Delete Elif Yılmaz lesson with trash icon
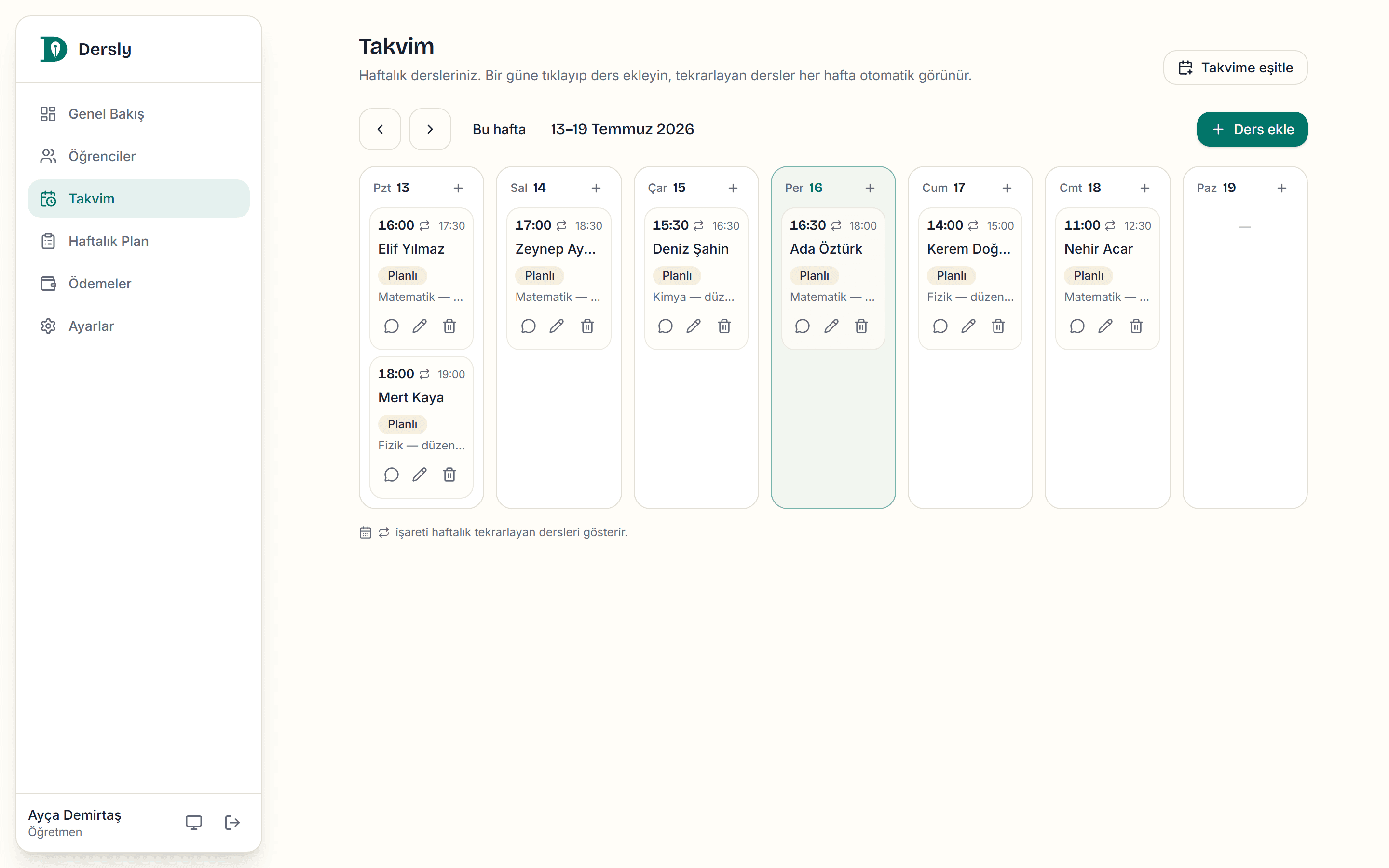1389x868 pixels. pos(449,326)
